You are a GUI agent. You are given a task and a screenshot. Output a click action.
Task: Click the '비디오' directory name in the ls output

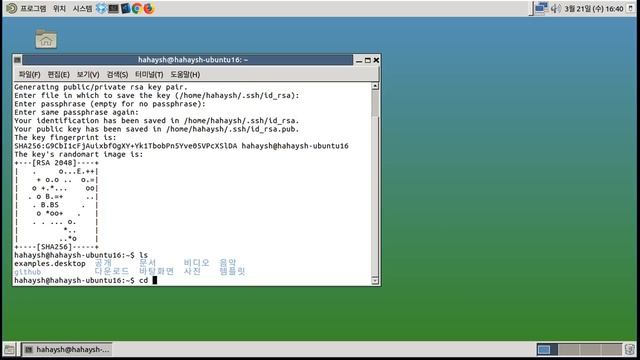(196, 263)
